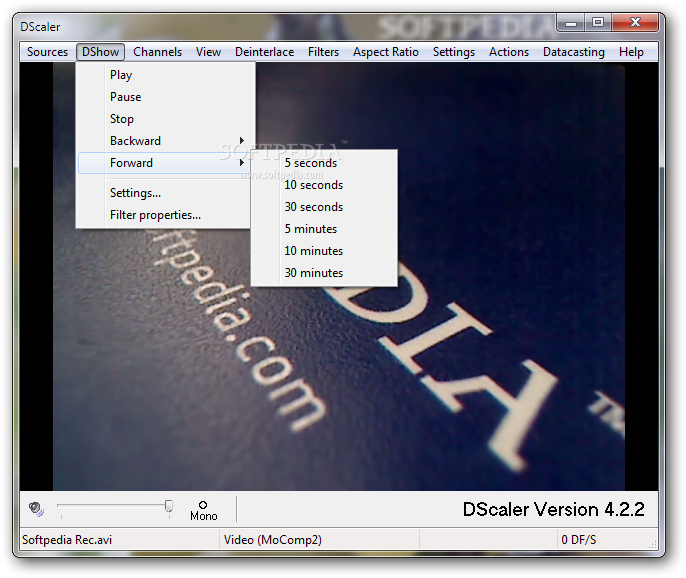Choose Play from DShow menu
The width and height of the screenshot is (686, 578).
pos(164,75)
